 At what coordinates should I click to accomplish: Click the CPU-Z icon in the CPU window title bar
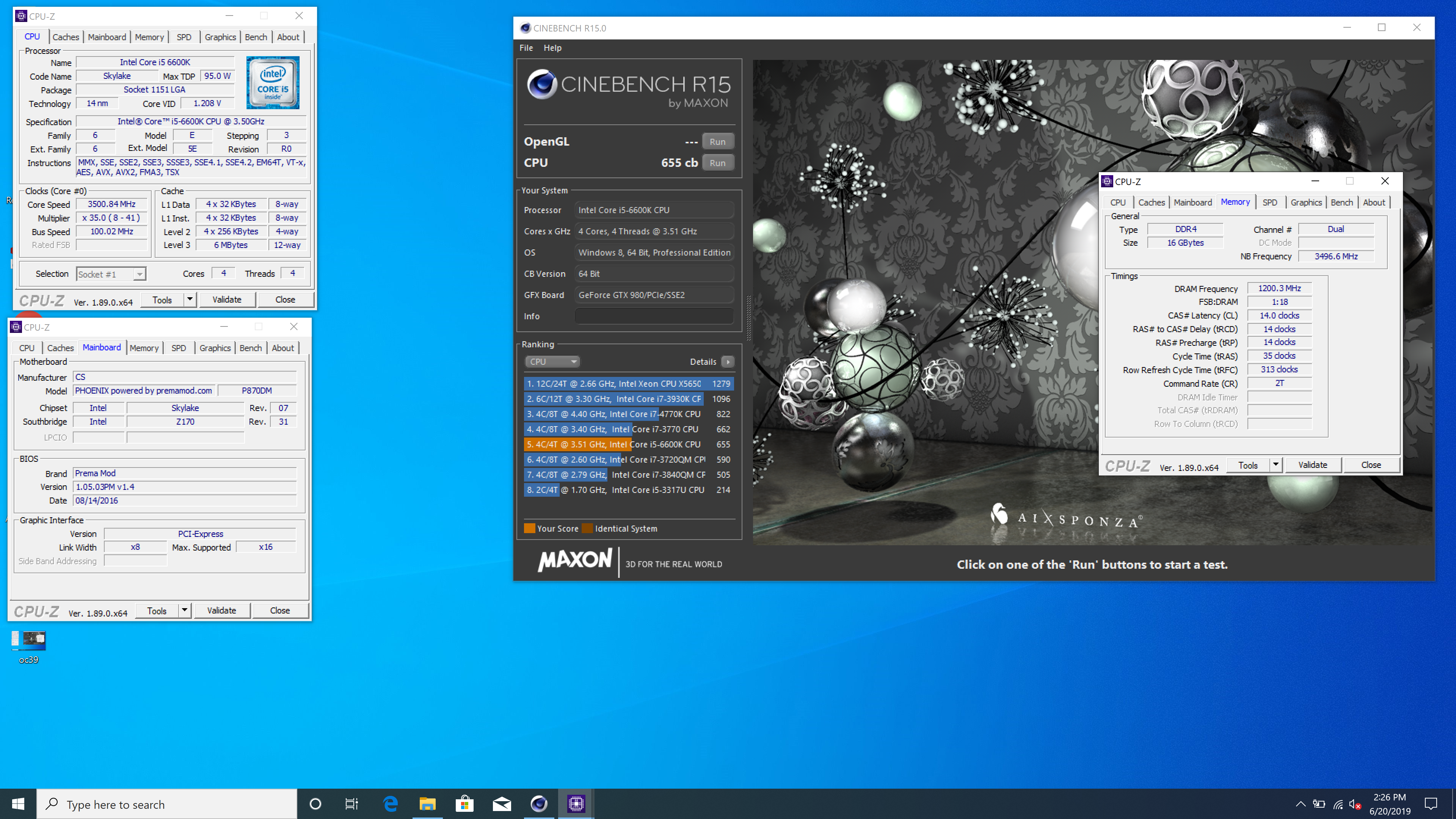22,16
